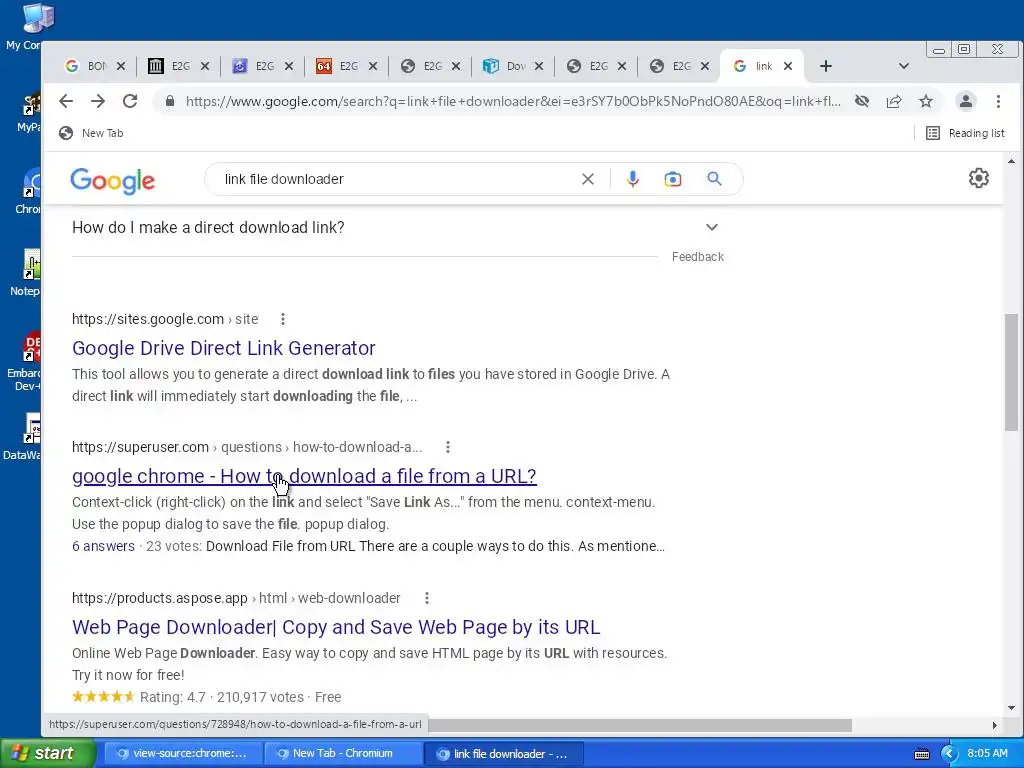
Task: Open 'How to download a file from a URL?' result
Action: 304,476
